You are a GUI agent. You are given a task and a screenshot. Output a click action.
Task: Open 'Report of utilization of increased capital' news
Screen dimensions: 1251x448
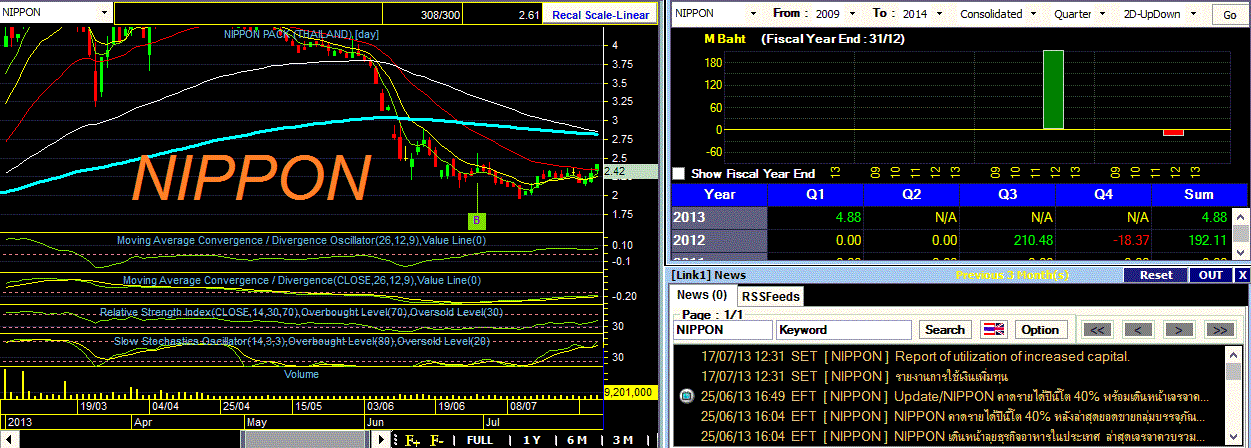(x=1012, y=356)
